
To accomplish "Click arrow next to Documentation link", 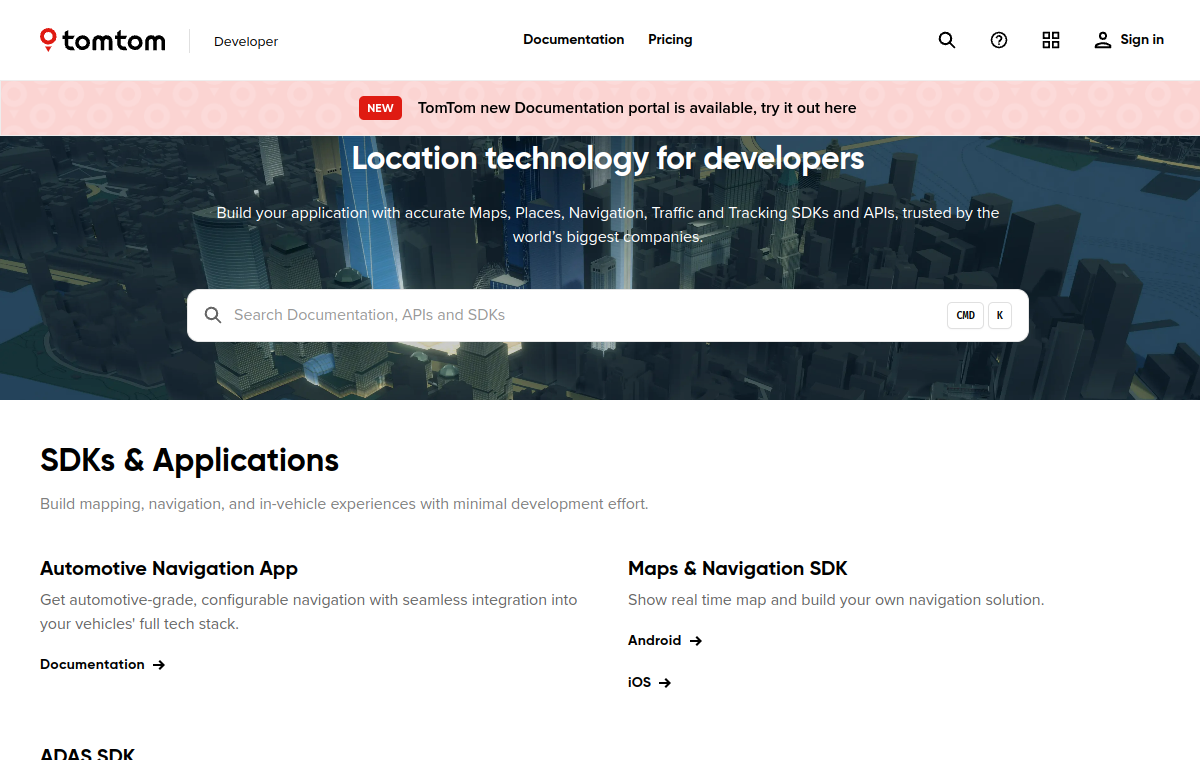I will pos(159,665).
